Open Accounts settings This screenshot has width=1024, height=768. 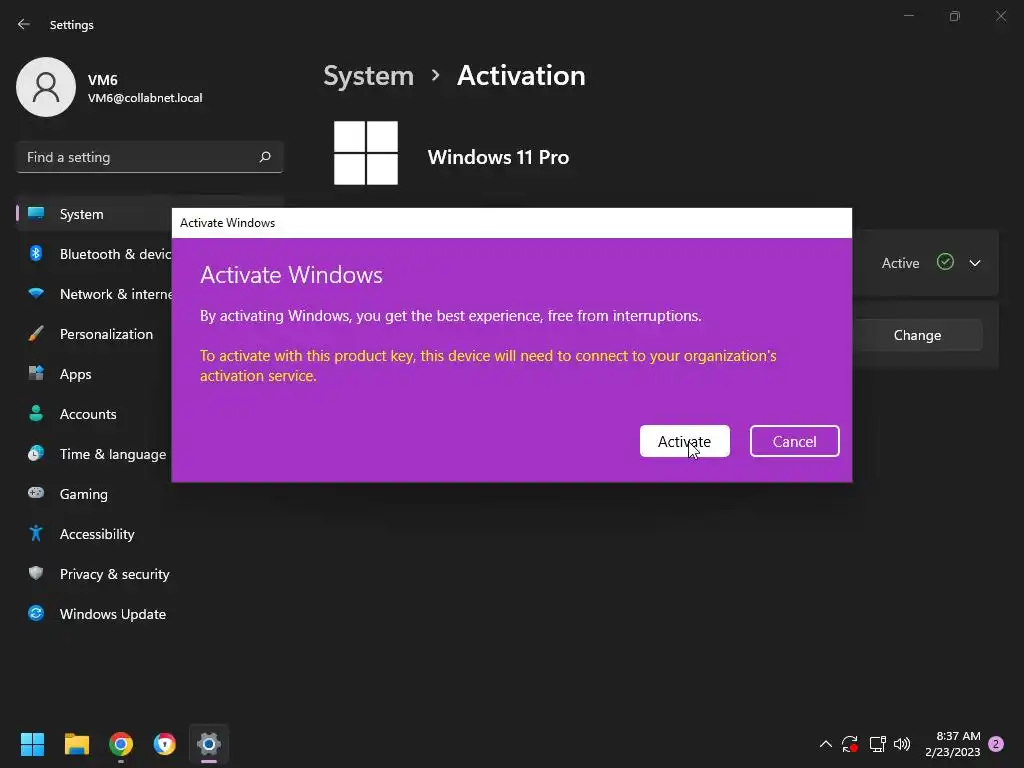click(x=94, y=414)
